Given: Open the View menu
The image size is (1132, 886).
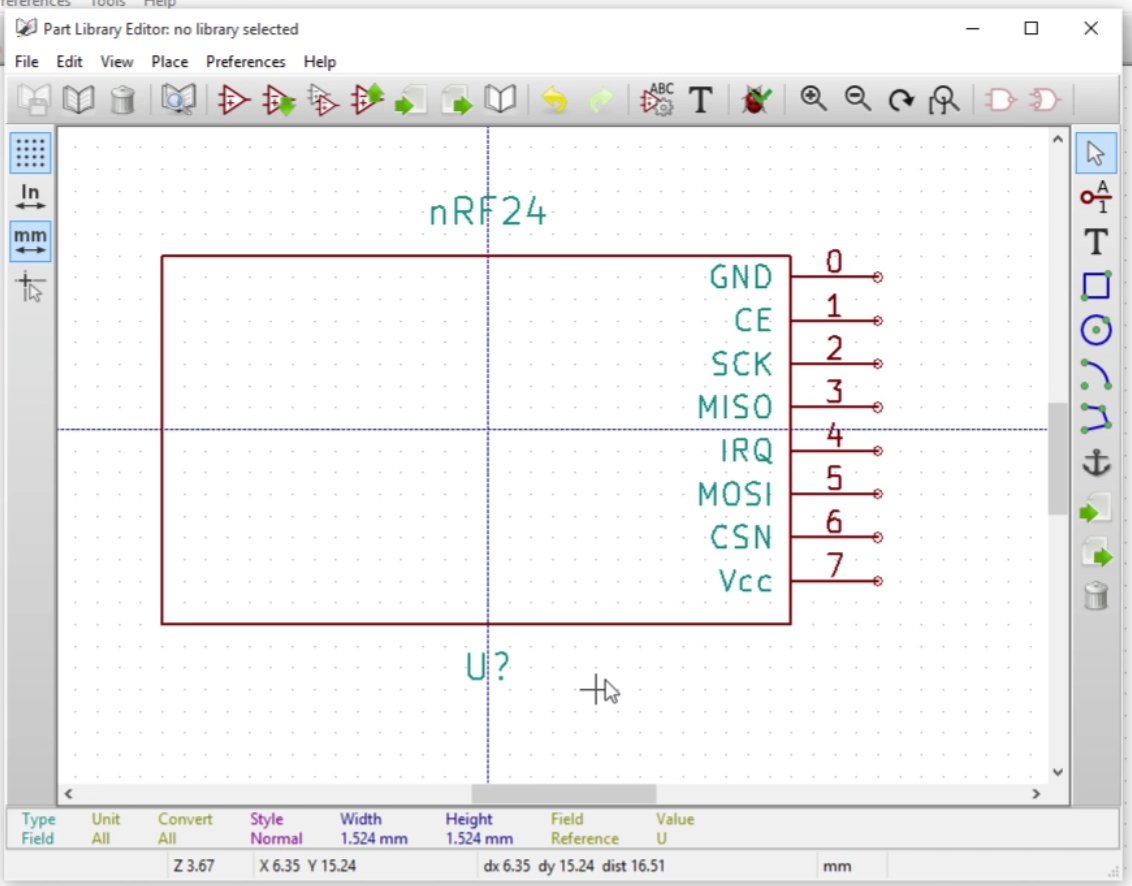Looking at the screenshot, I should tap(116, 61).
